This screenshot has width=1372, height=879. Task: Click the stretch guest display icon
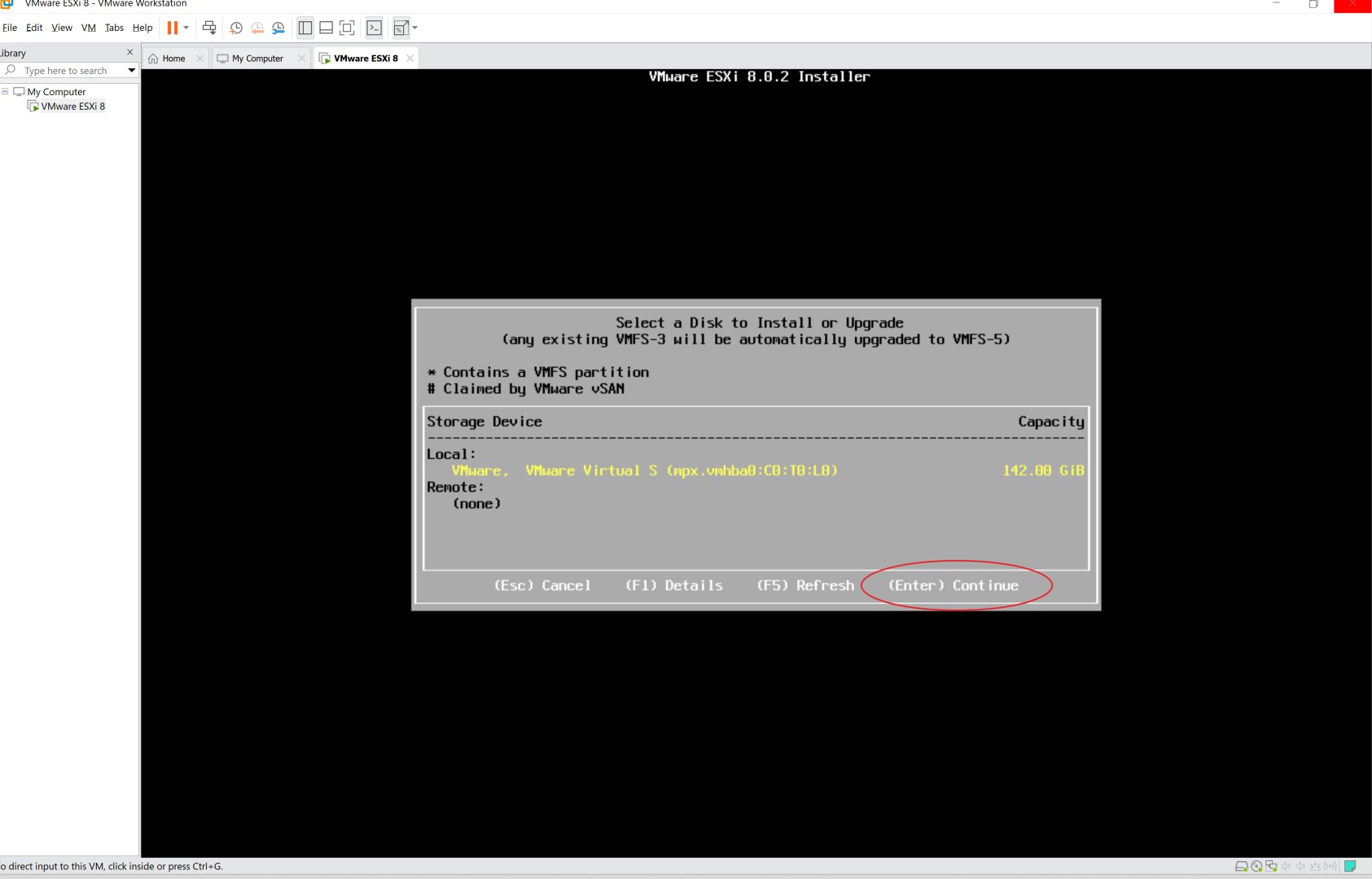point(401,28)
